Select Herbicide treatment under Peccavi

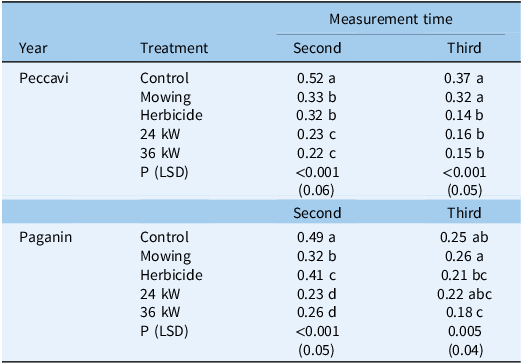pyautogui.click(x=171, y=115)
